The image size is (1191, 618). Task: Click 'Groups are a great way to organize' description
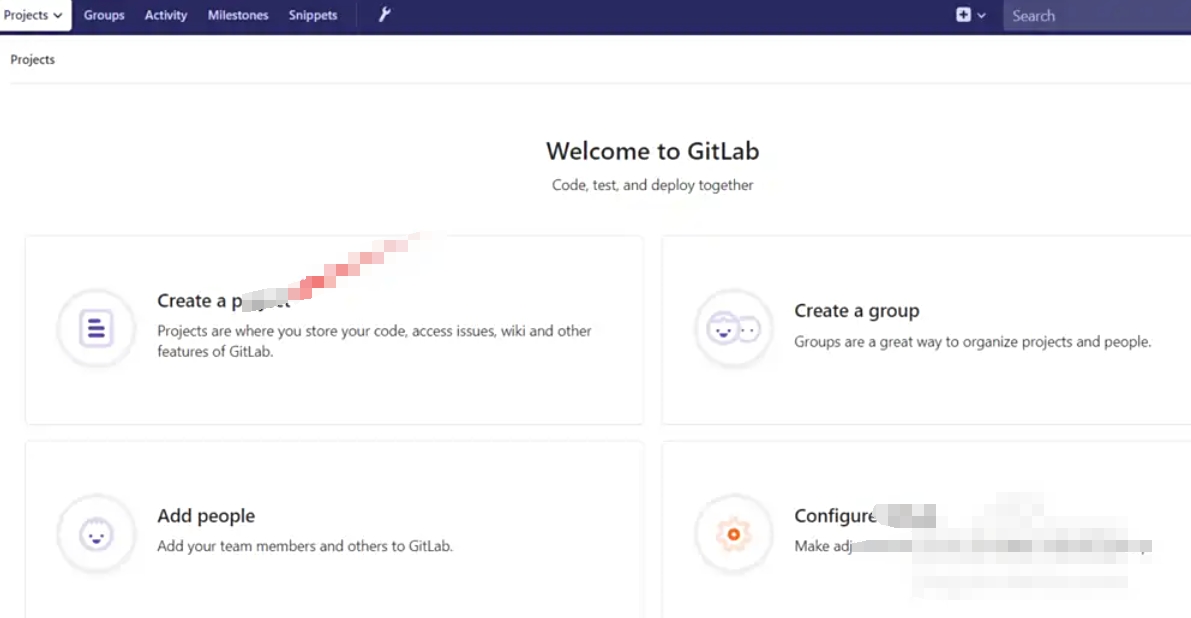[972, 342]
